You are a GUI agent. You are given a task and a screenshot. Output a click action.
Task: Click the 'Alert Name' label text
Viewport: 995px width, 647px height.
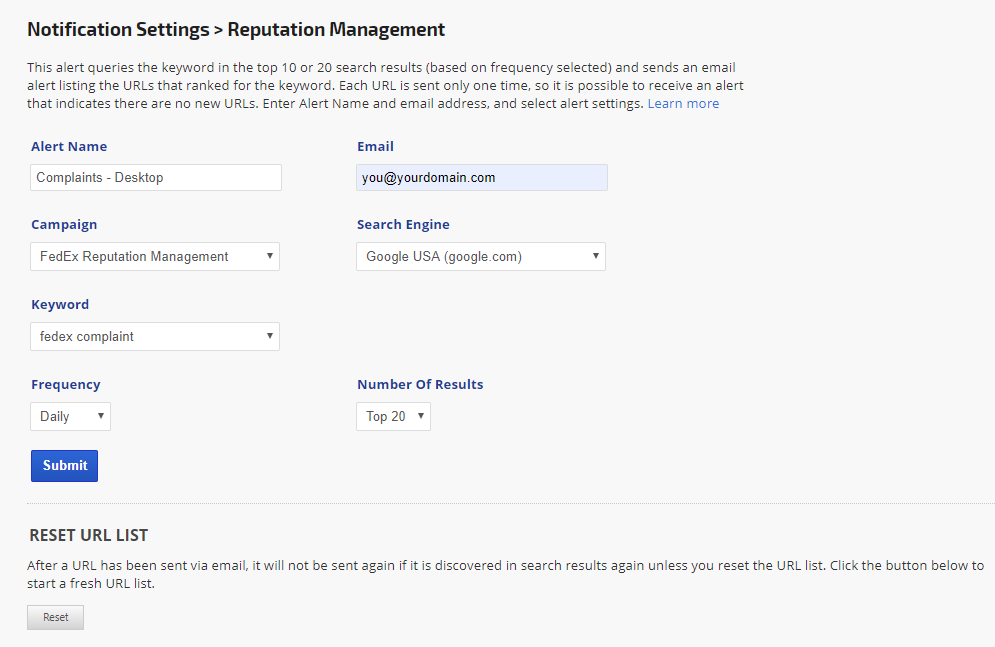pyautogui.click(x=69, y=147)
